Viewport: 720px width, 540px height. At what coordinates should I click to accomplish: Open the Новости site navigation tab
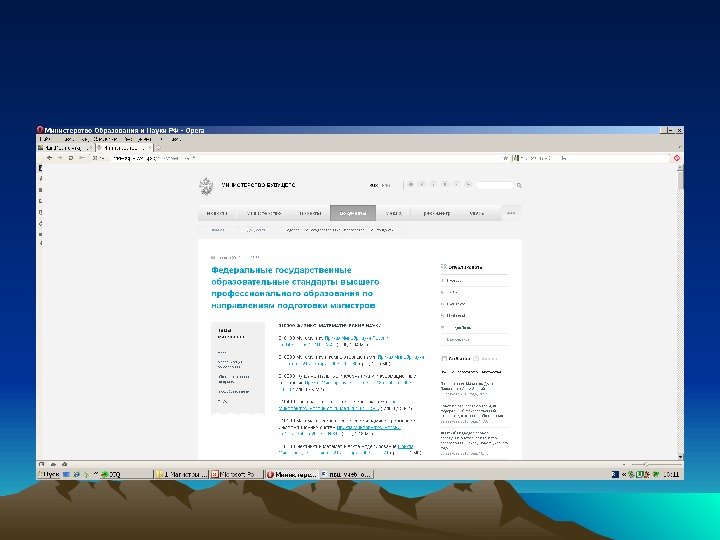click(217, 213)
